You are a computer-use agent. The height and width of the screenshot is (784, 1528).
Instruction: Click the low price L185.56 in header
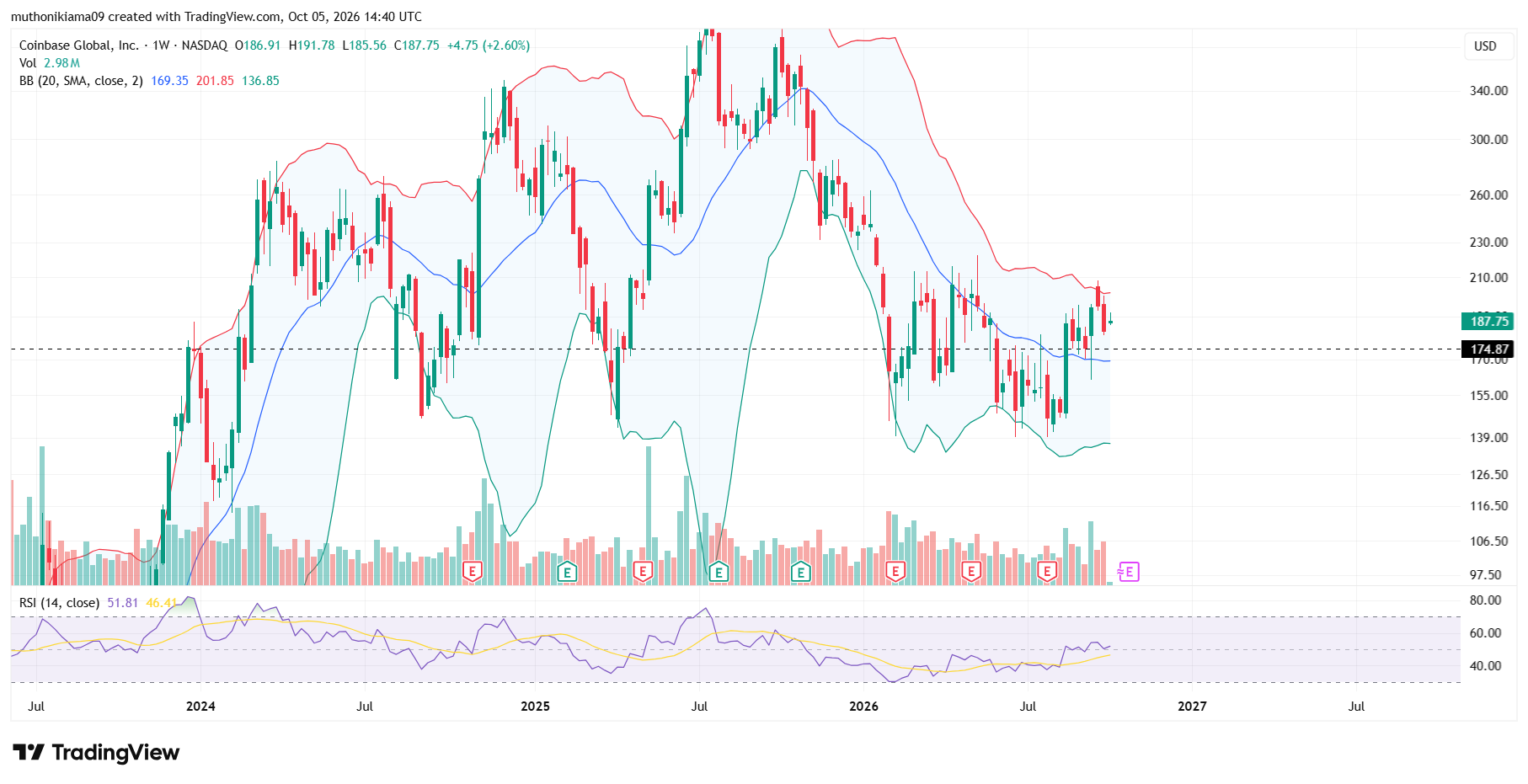point(364,45)
